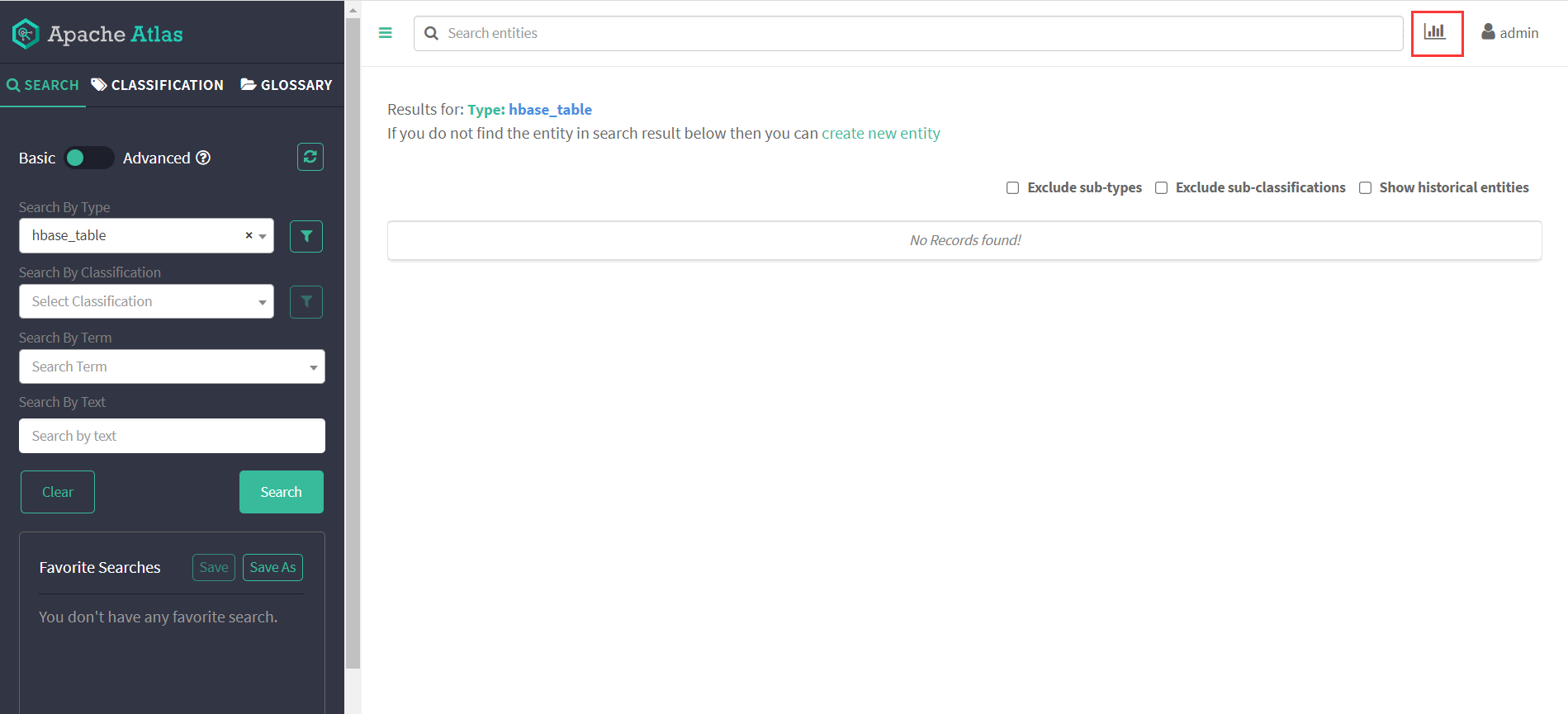
Task: Open the classification attribute filter icon
Action: click(x=306, y=301)
